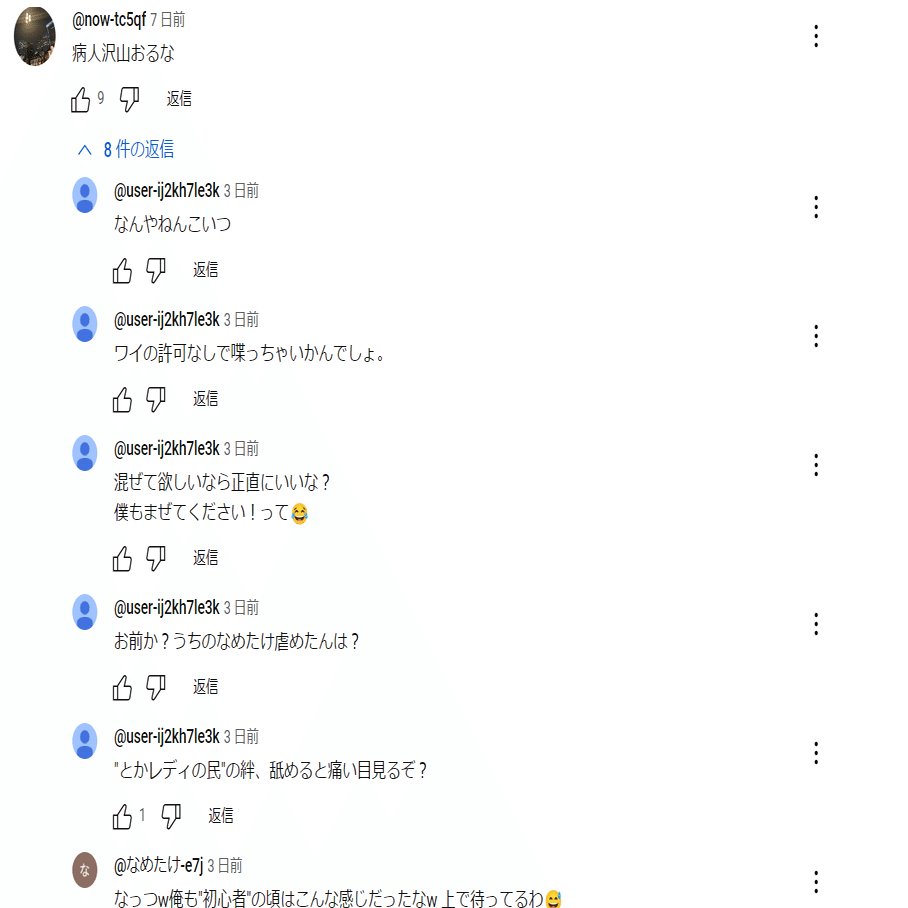
Task: Dislike the reply about 'とかレディの民'の絆
Action: click(x=171, y=817)
